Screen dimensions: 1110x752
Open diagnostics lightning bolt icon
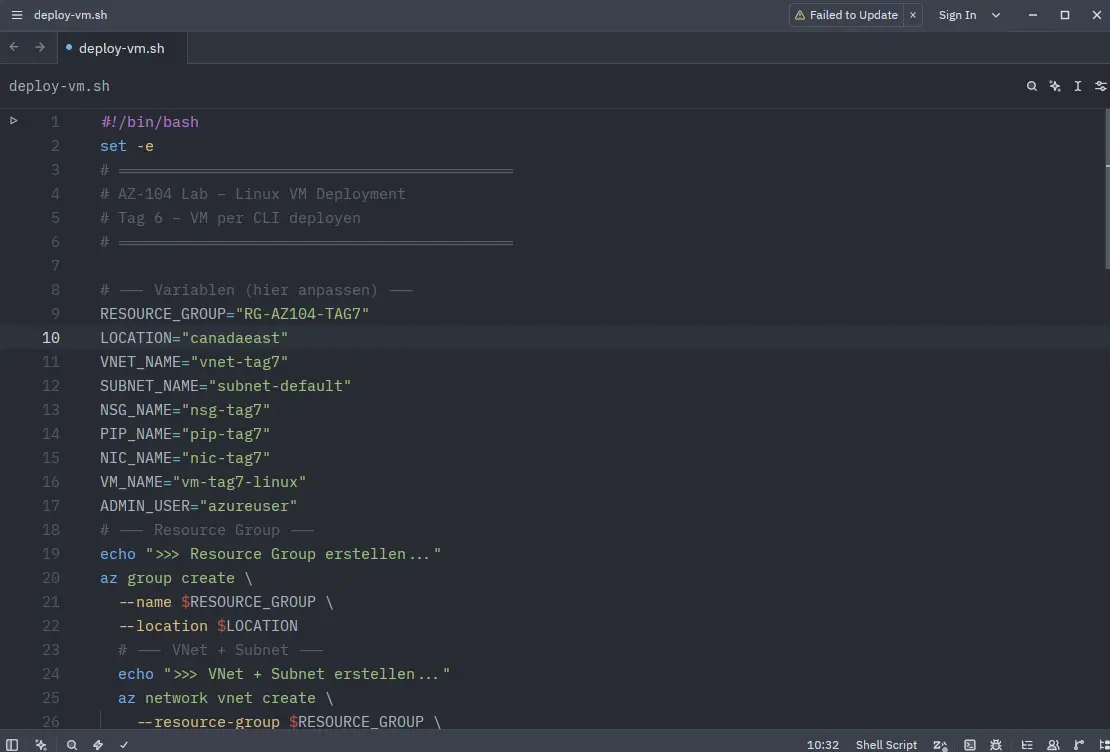tap(98, 744)
